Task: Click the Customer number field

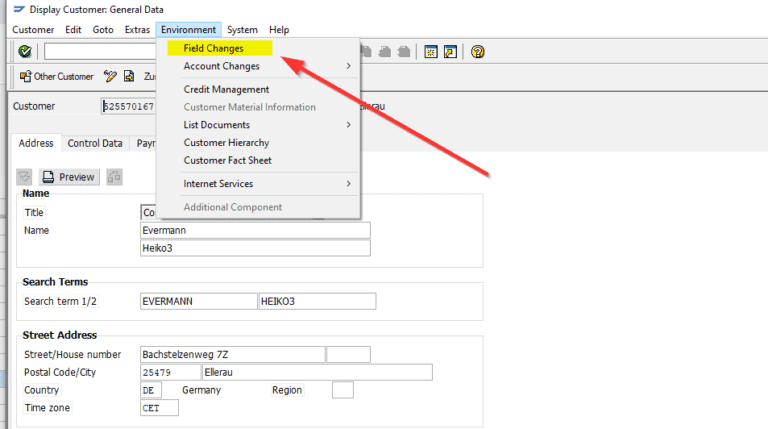Action: coord(128,106)
